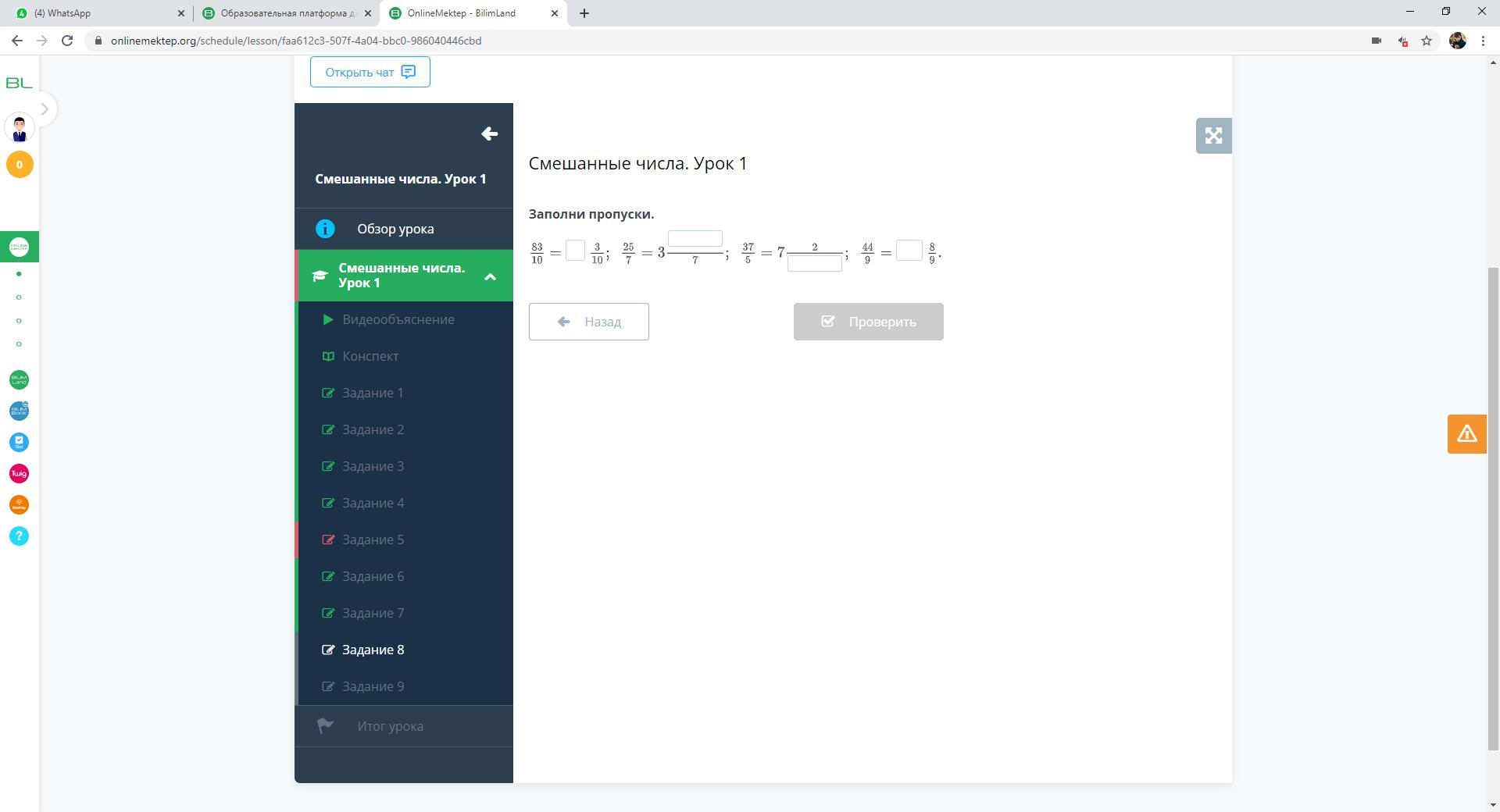The image size is (1500, 812).
Task: Click the BilimLand green sidebar icon
Action: tap(20, 380)
